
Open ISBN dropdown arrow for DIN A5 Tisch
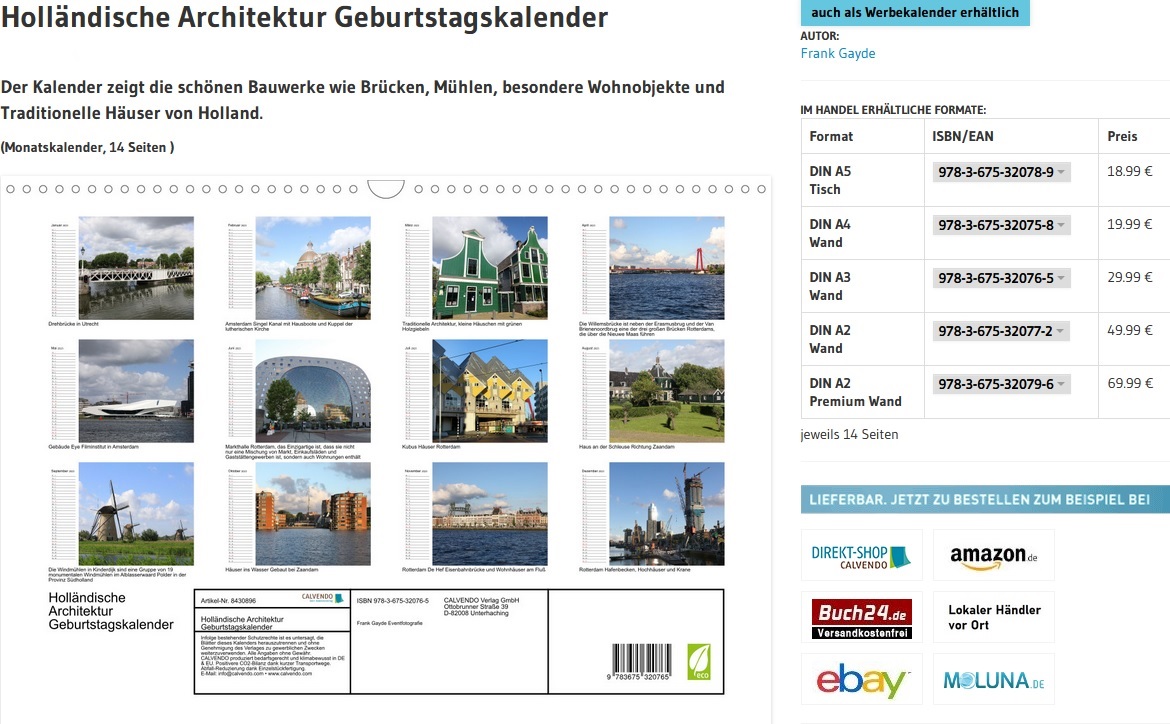(x=1061, y=172)
